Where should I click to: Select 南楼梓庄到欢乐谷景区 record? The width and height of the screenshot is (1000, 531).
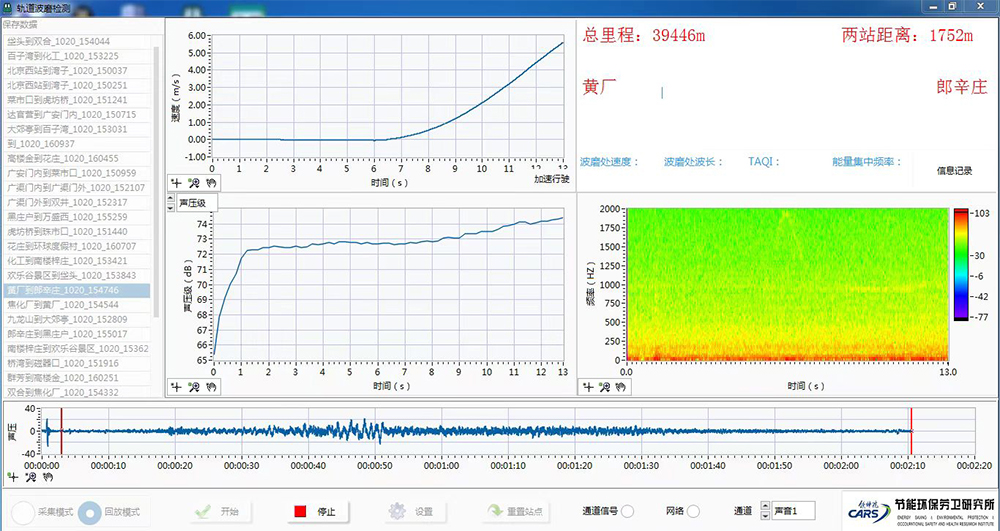(x=76, y=349)
